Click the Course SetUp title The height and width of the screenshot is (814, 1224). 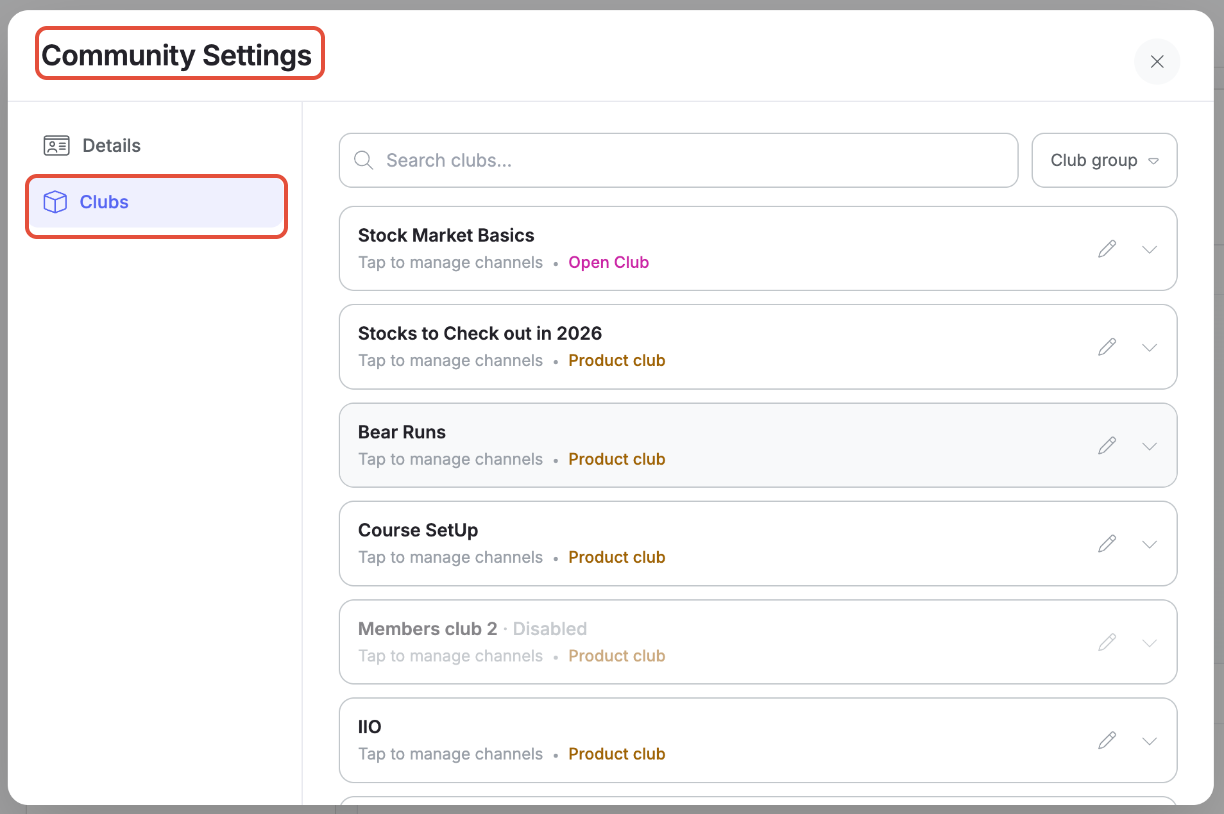point(418,530)
